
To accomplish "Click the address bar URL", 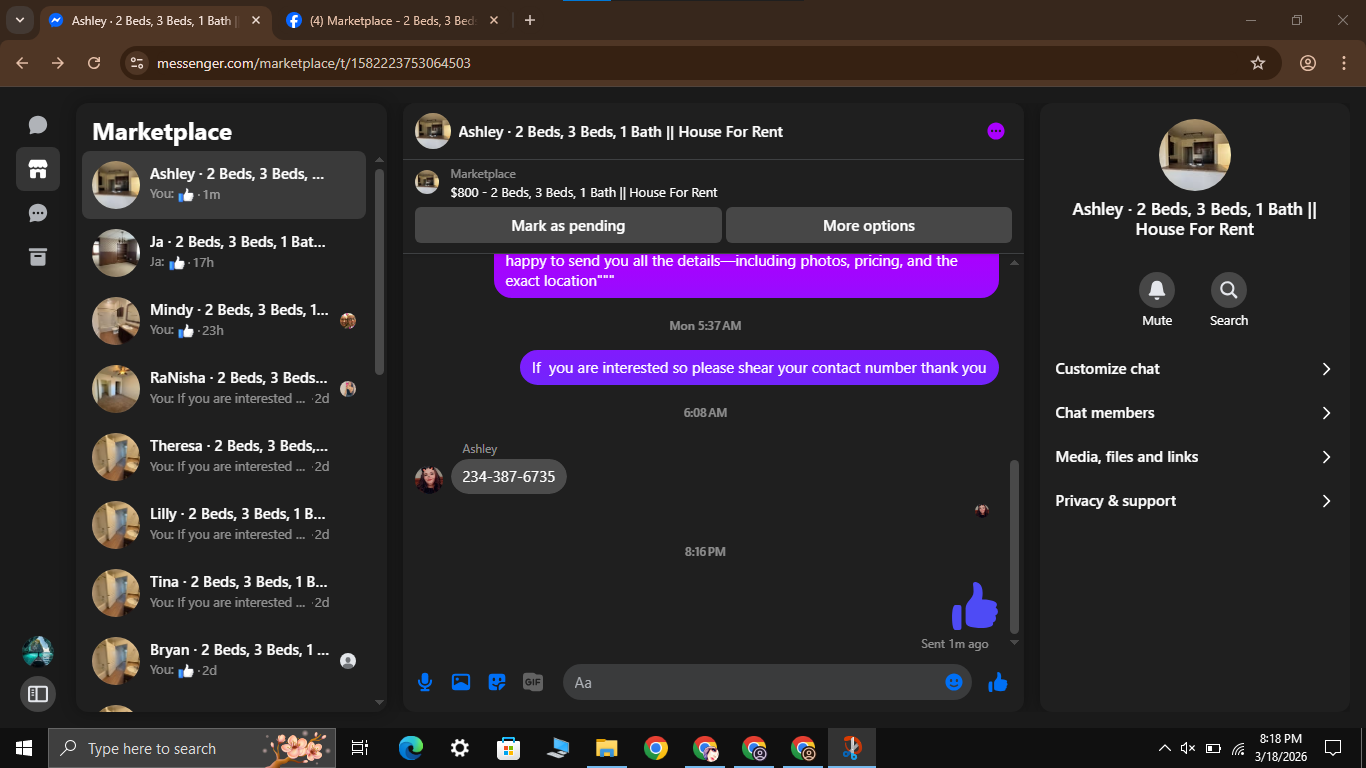I will pyautogui.click(x=314, y=63).
